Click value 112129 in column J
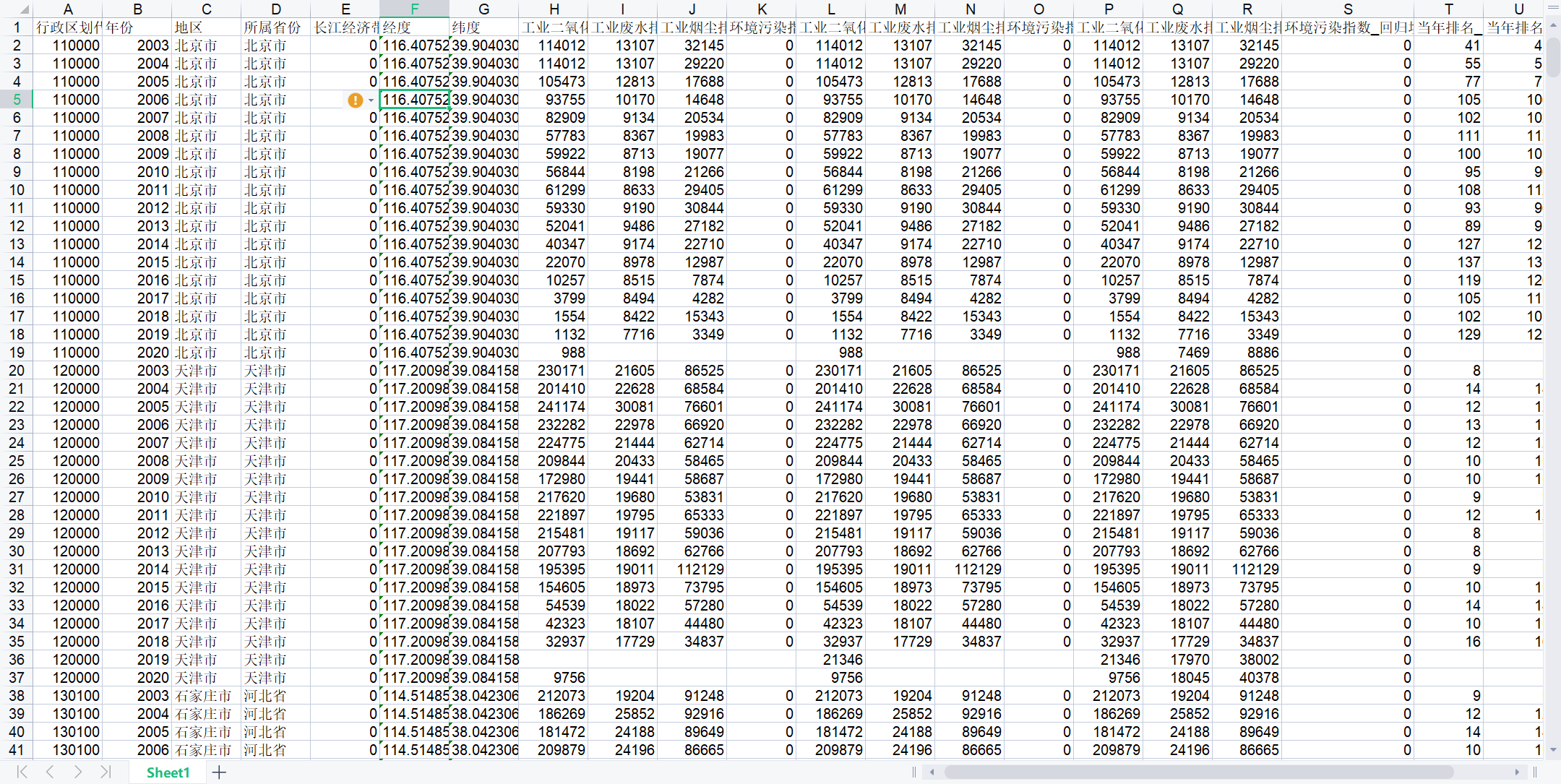Screen dimensions: 1561x784 pyautogui.click(x=692, y=569)
